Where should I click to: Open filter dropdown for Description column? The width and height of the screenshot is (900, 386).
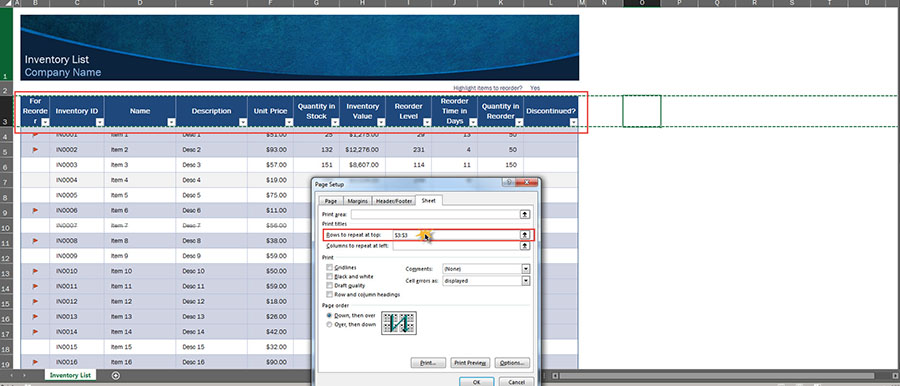point(243,122)
